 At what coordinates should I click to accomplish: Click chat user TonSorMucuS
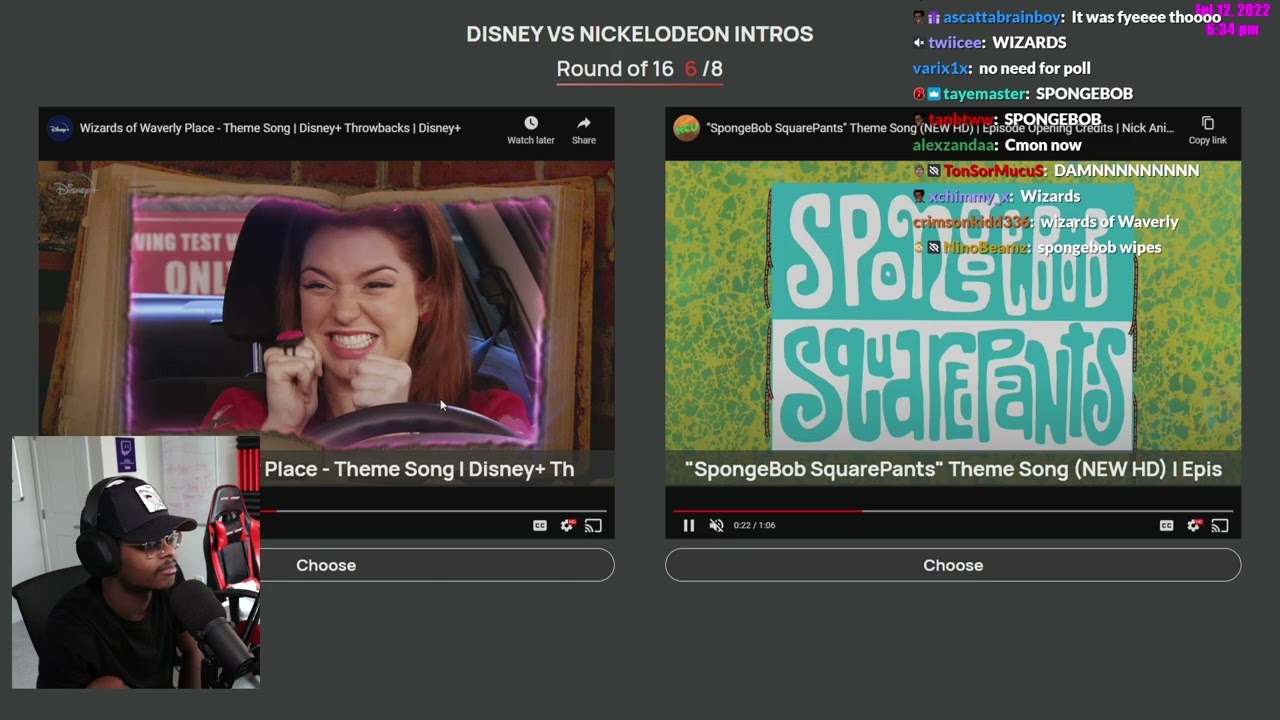(994, 171)
